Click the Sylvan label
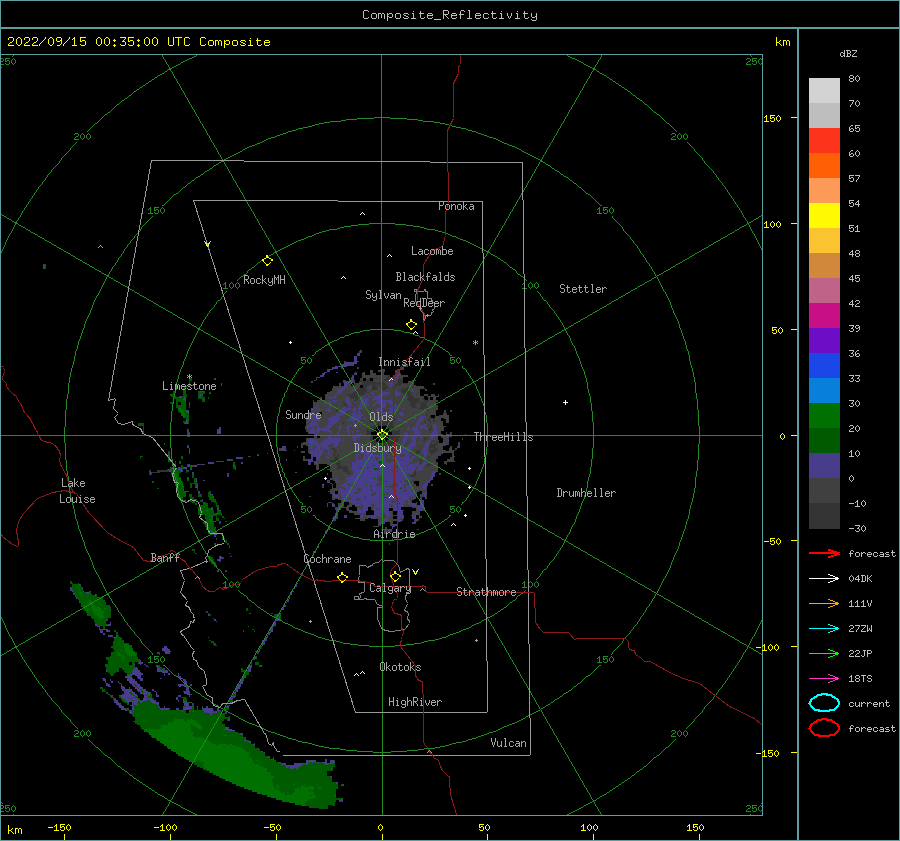 point(383,295)
